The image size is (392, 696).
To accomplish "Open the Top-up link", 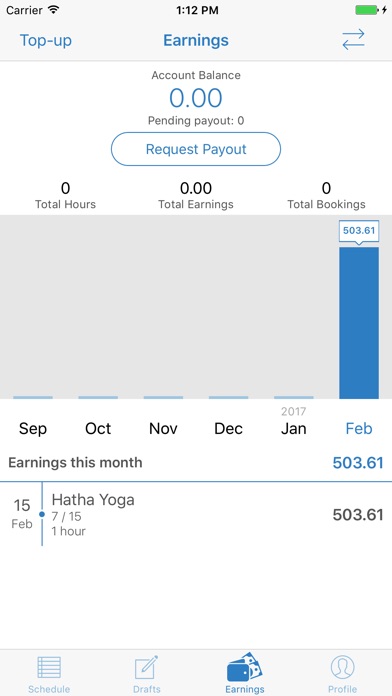I will pos(46,40).
